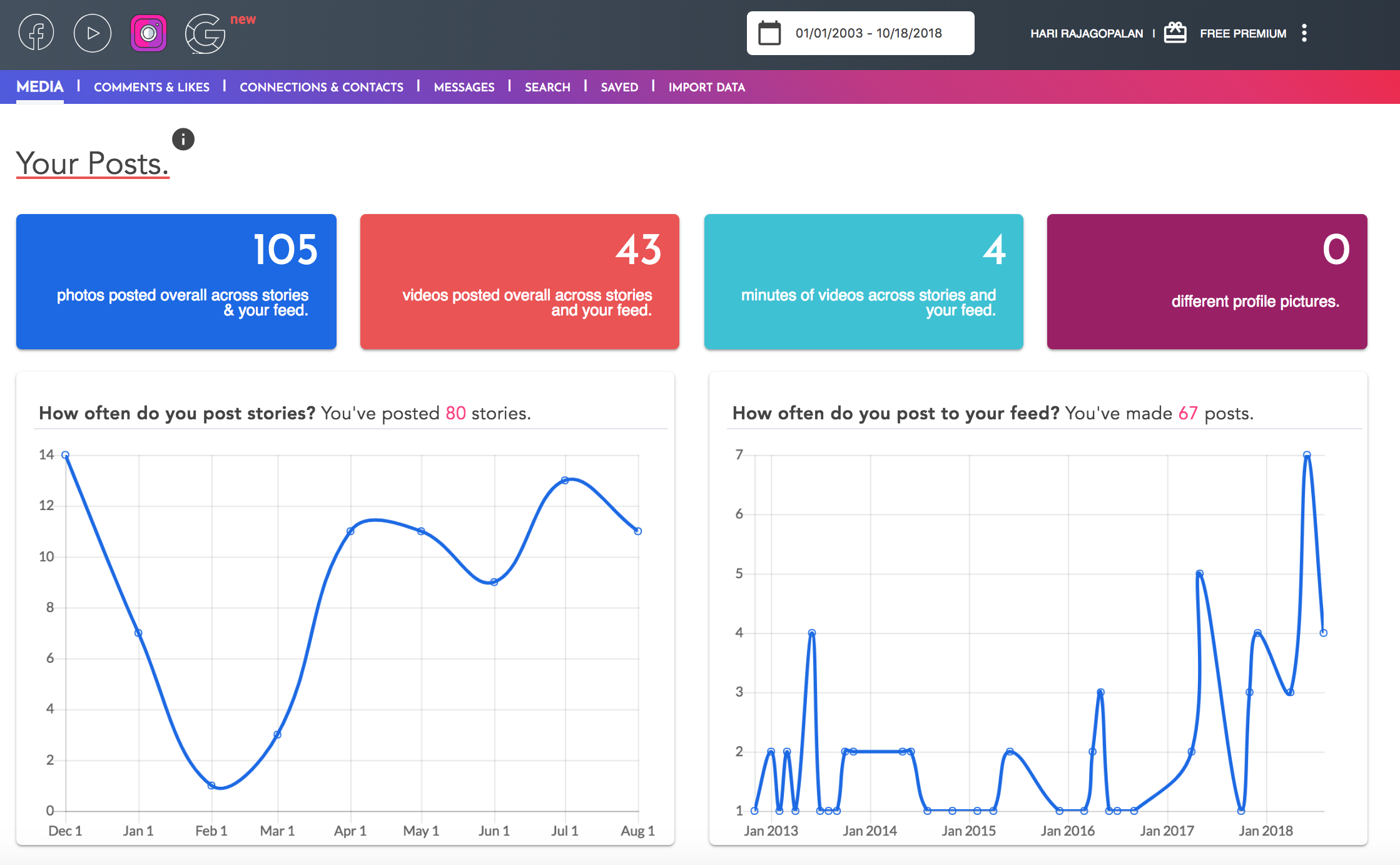The image size is (1400, 865).
Task: Switch to the YouTube play icon
Action: [93, 33]
